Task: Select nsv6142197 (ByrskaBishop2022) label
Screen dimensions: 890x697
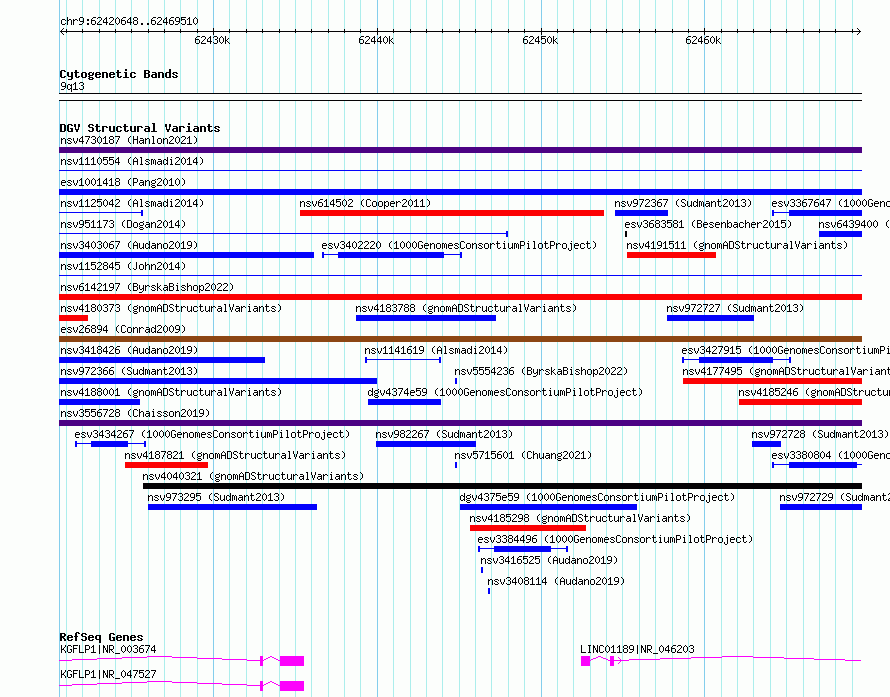Action: pyautogui.click(x=147, y=287)
